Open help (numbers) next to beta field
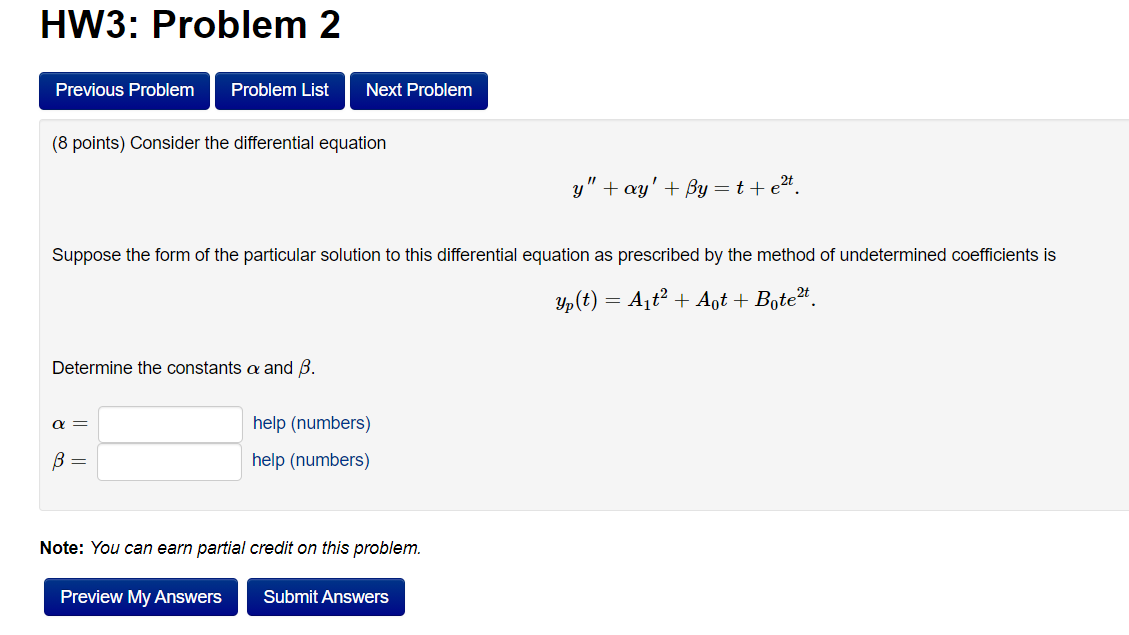This screenshot has height=635, width=1129. point(311,459)
